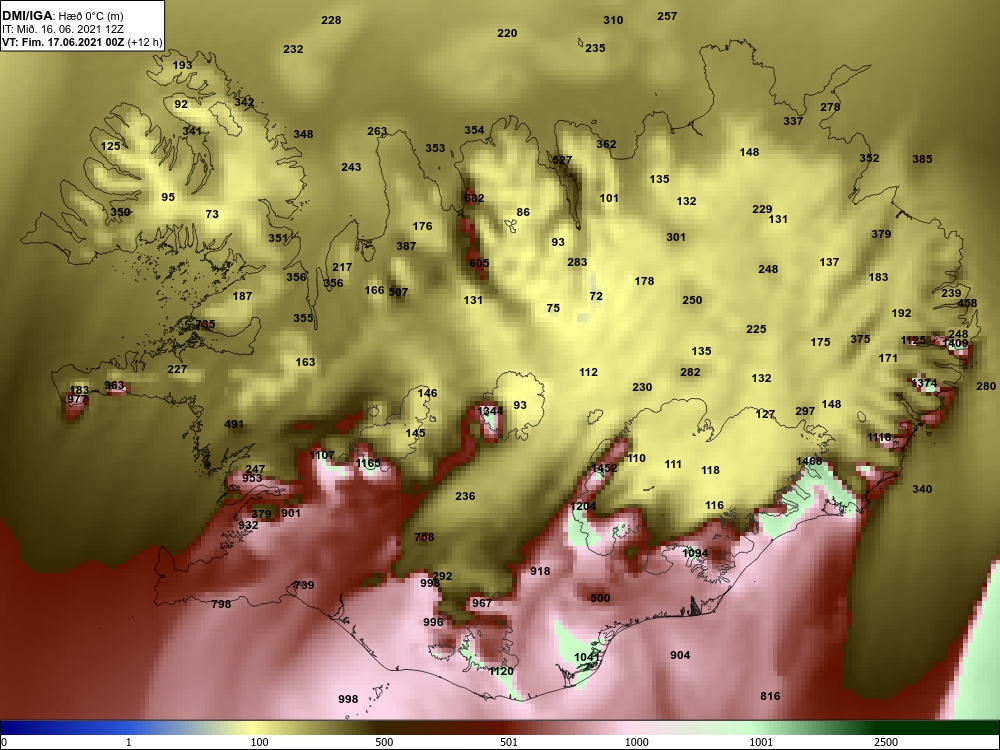1000x750 pixels.
Task: Click the value 86 on the map
Action: click(x=523, y=212)
